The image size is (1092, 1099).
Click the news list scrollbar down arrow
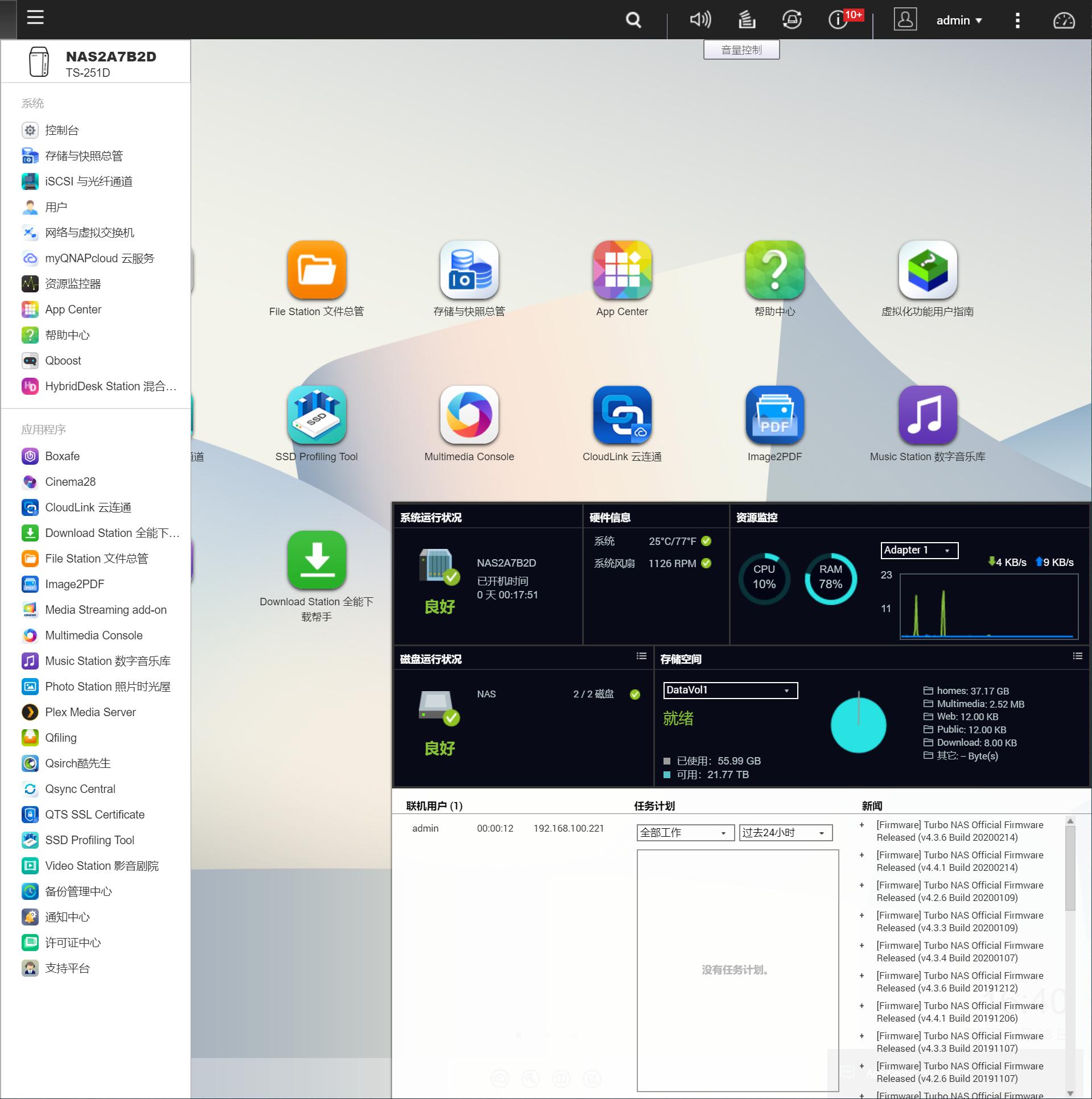tap(1070, 1093)
